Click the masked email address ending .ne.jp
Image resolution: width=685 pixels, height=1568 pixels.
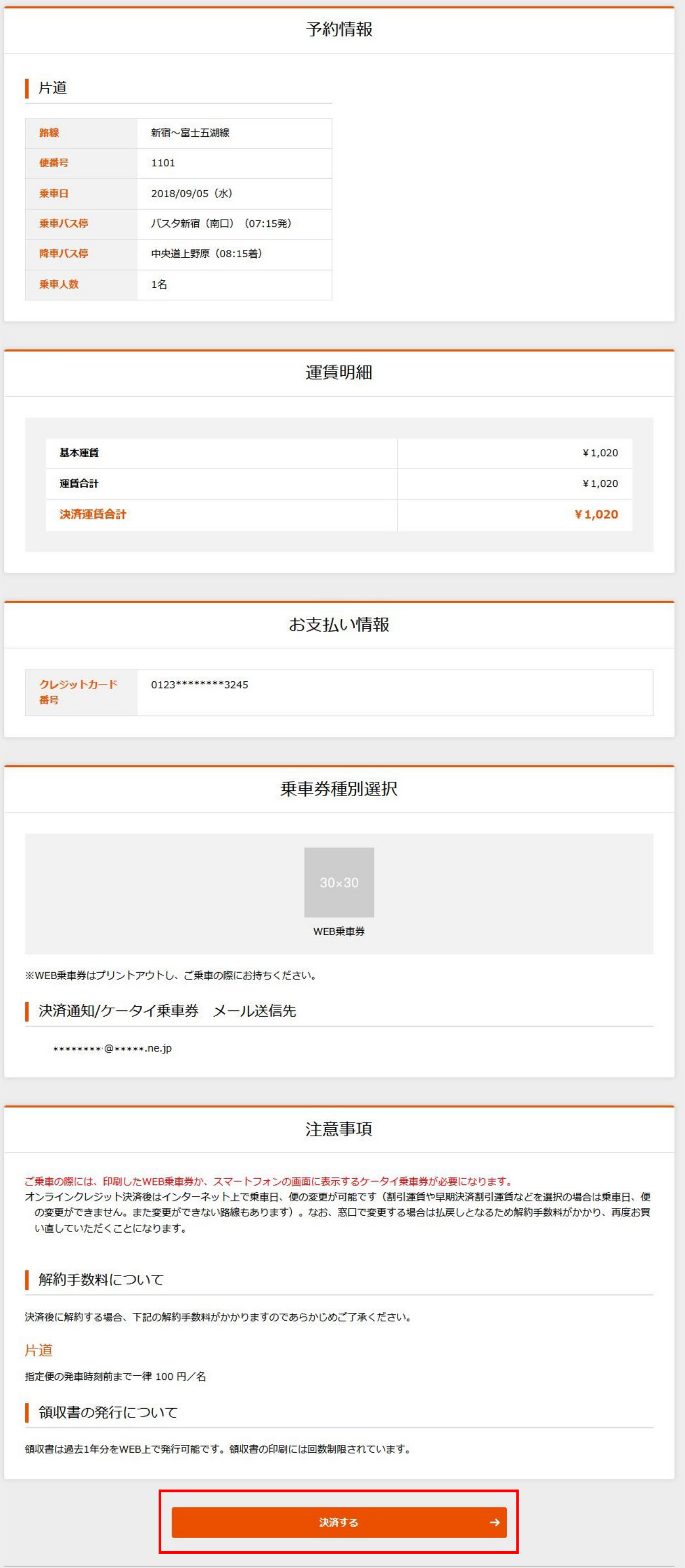pyautogui.click(x=113, y=1048)
